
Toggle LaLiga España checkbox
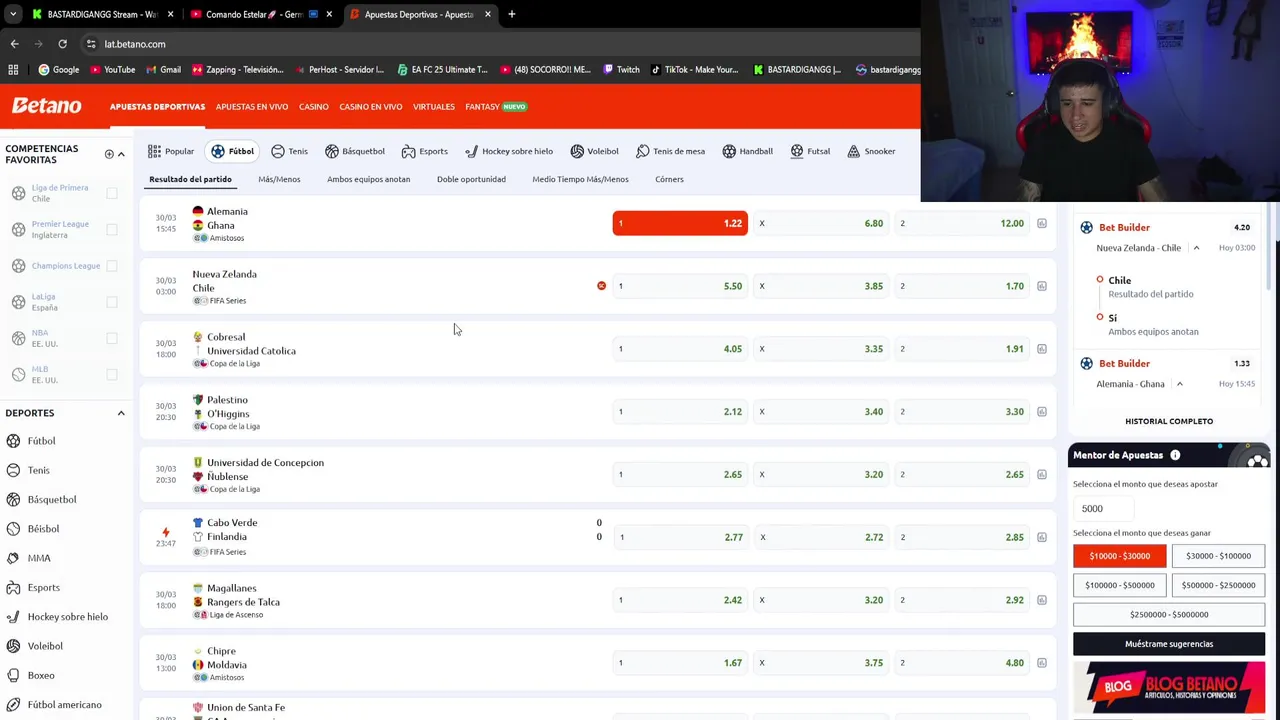[x=112, y=302]
